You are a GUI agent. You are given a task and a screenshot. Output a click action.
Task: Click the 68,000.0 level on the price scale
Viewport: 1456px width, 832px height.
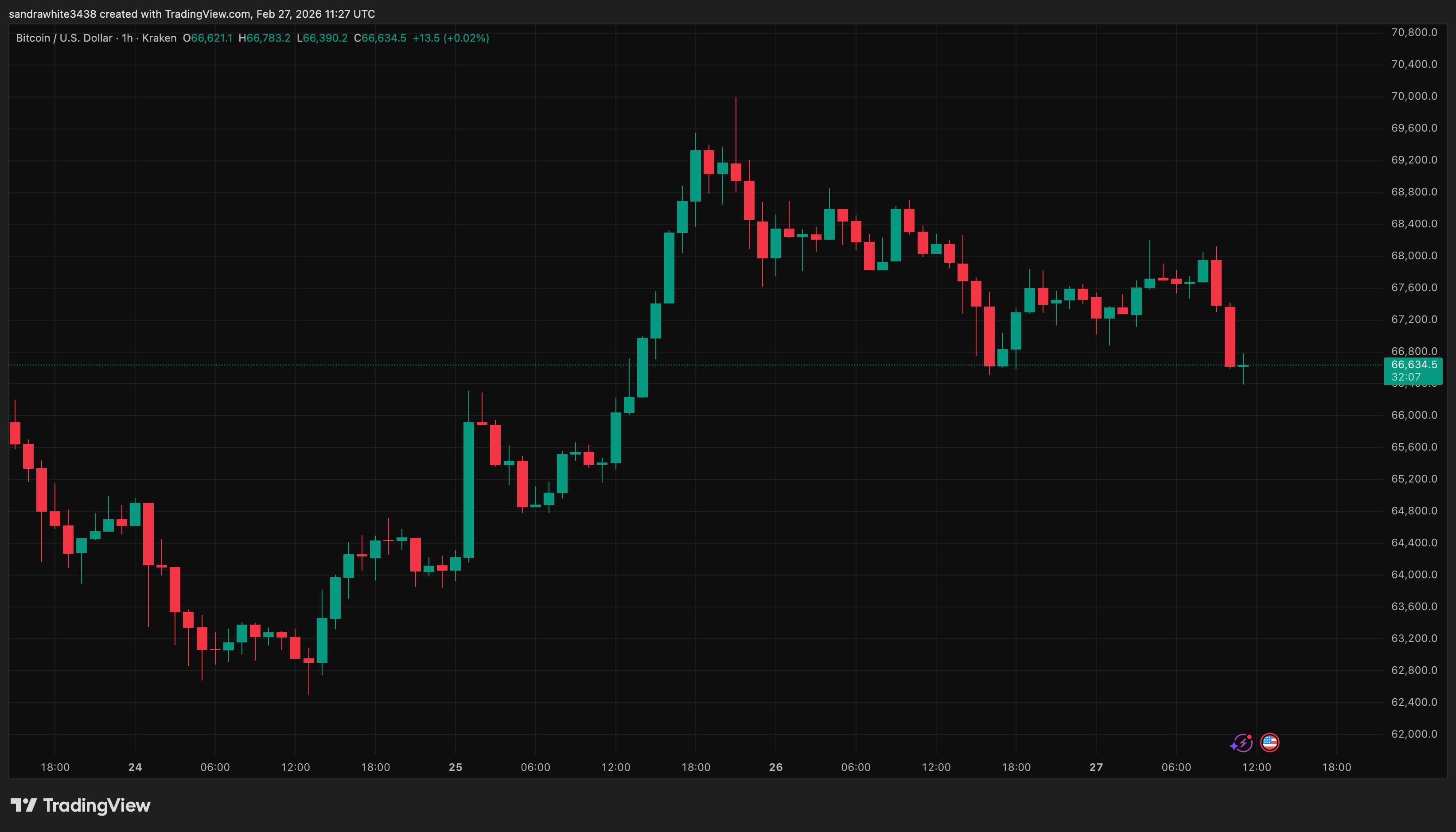coord(1415,256)
